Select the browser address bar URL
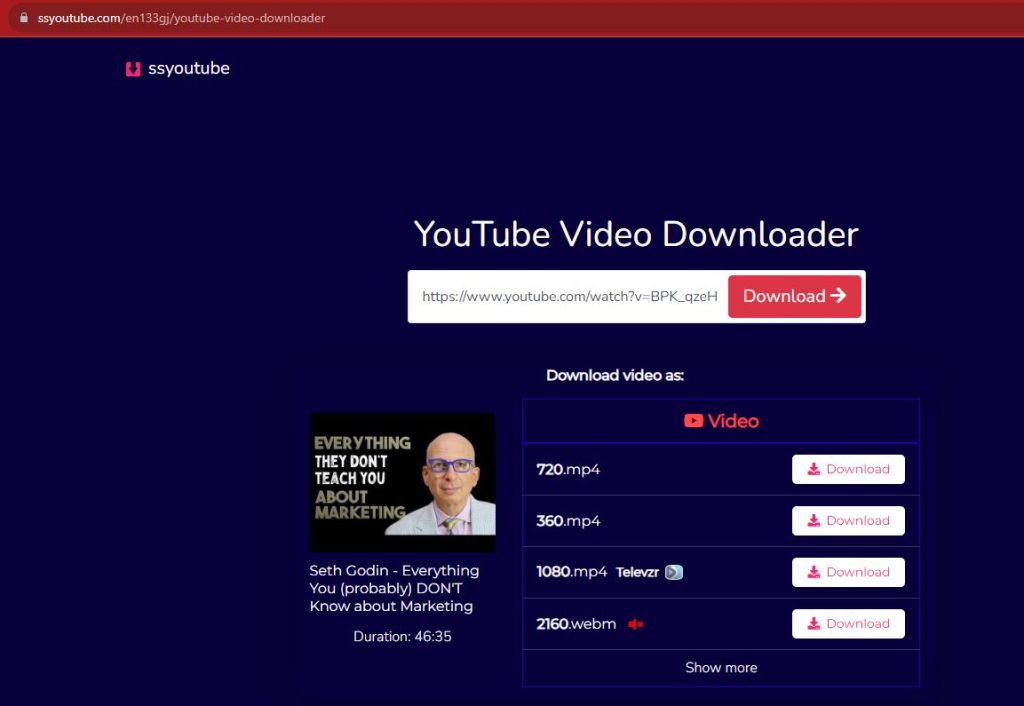Image resolution: width=1024 pixels, height=706 pixels. pyautogui.click(x=181, y=18)
